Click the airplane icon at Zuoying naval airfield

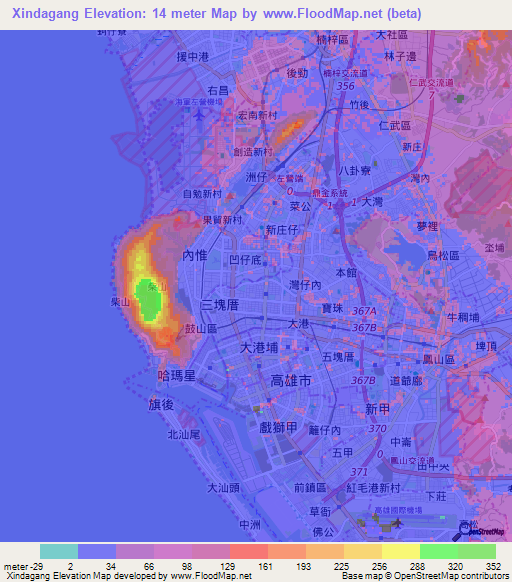(199, 116)
